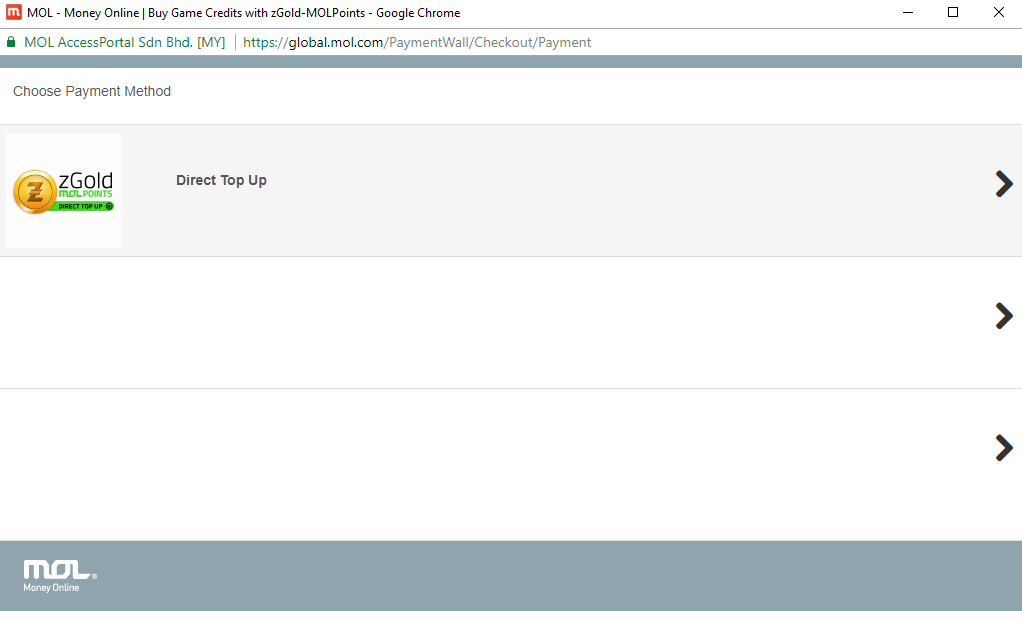Click the MOL AccessPortal Sdn Bhd certificate label
The height and width of the screenshot is (622, 1022).
124,42
